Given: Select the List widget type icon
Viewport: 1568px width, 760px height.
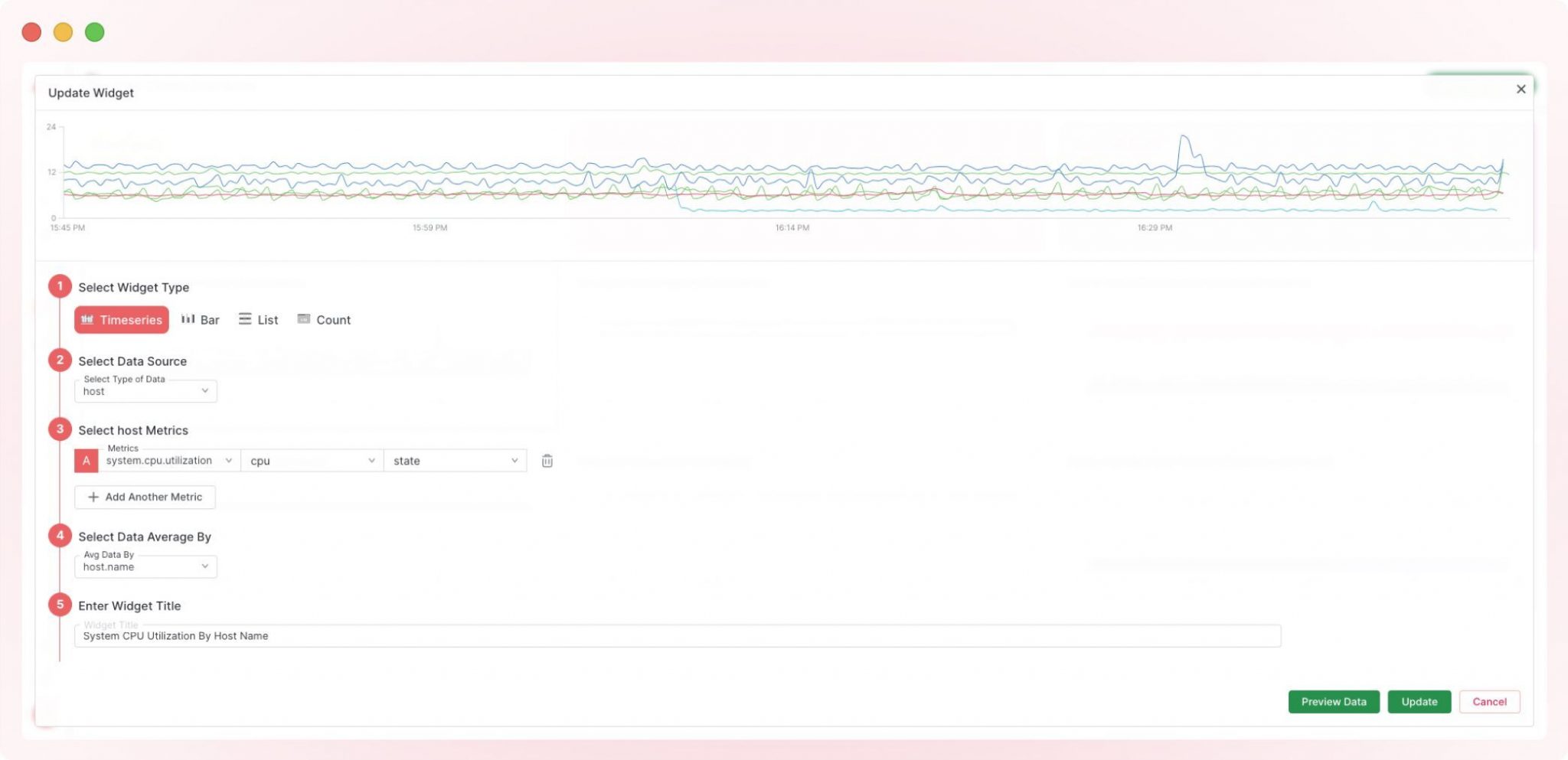Looking at the screenshot, I should click(245, 318).
